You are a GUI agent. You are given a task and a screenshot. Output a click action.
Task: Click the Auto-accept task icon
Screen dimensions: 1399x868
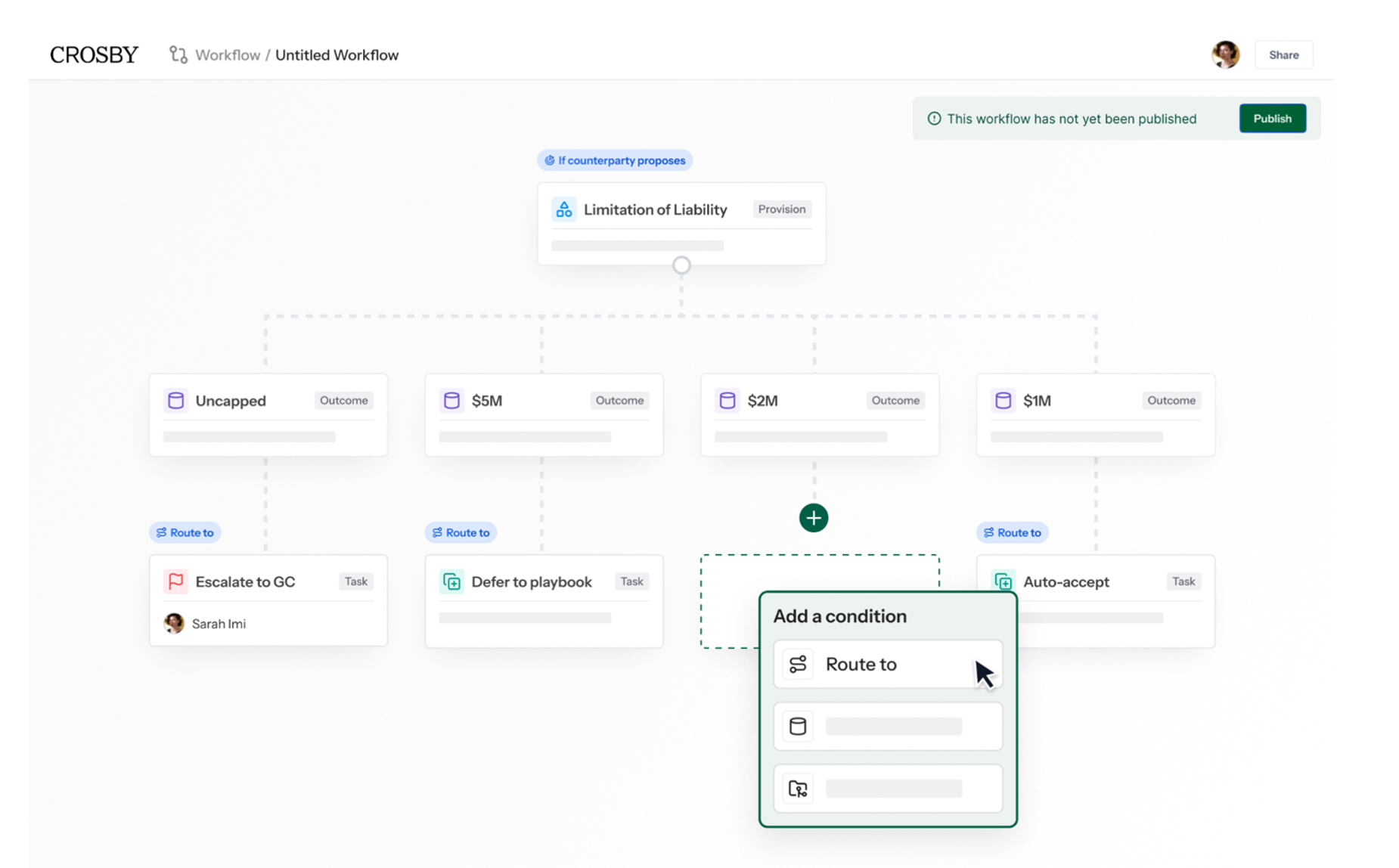point(1003,581)
